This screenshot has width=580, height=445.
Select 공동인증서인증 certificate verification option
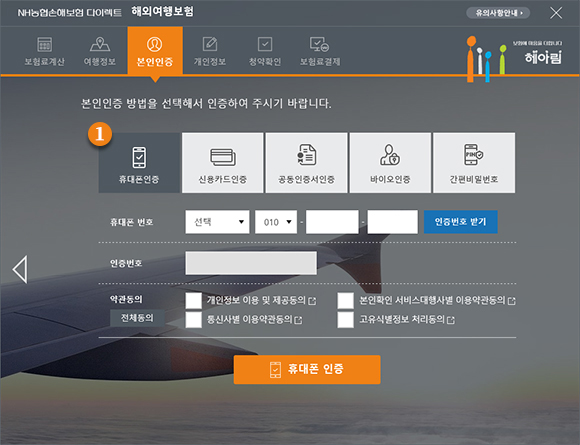pos(306,163)
